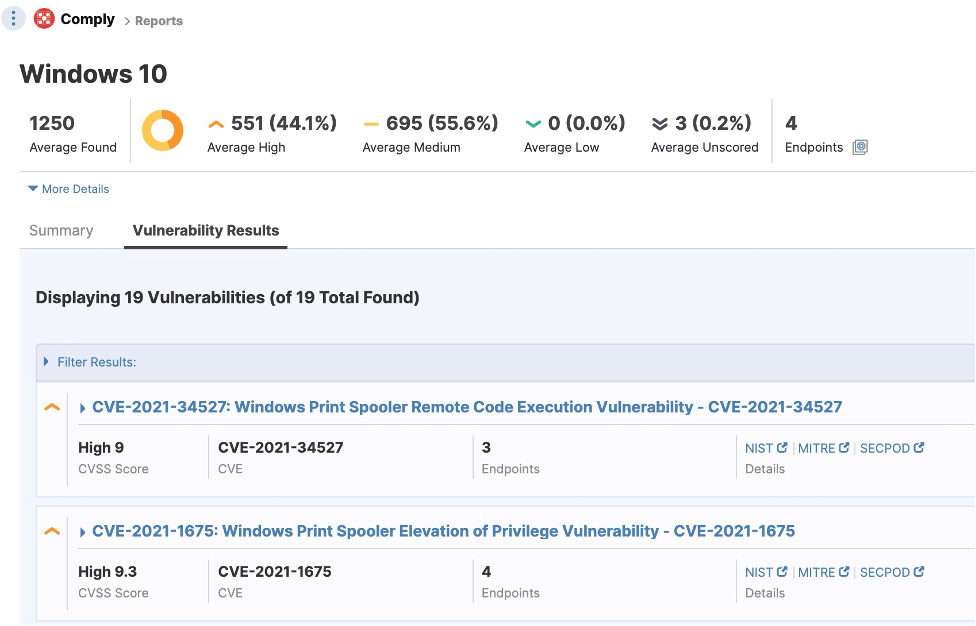Expand the CVE-2021-1675 vulnerability row
The height and width of the screenshot is (626, 976).
(x=82, y=532)
